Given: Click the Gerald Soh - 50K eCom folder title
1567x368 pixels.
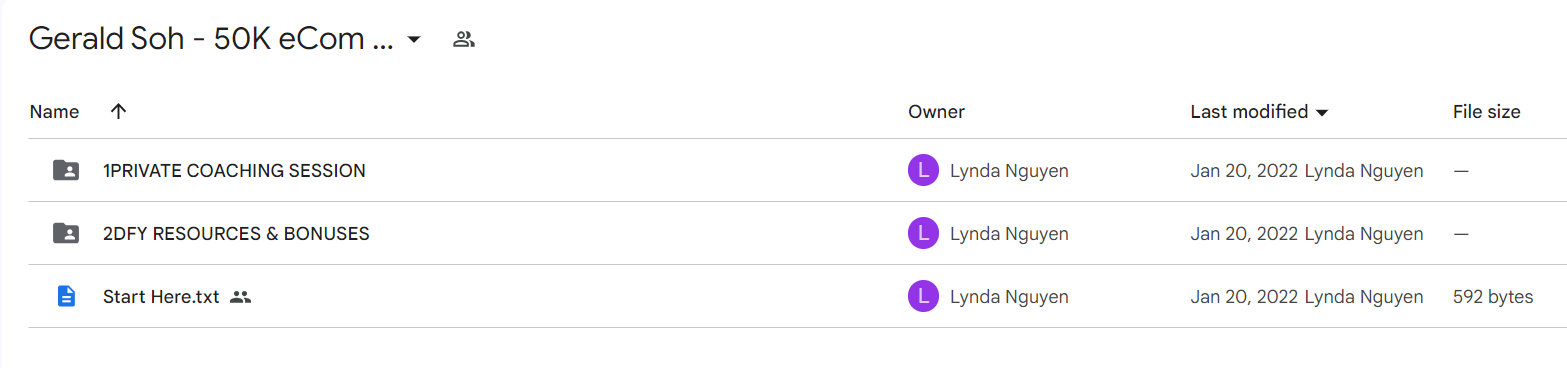Looking at the screenshot, I should (x=211, y=39).
